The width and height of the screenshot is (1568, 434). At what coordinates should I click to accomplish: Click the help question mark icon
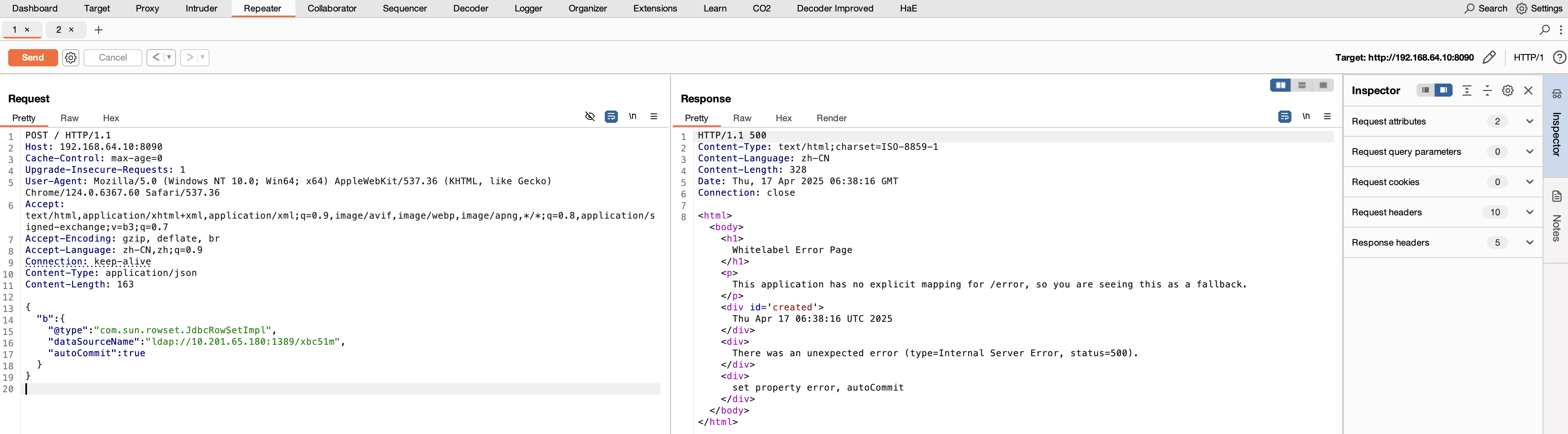pyautogui.click(x=1559, y=57)
